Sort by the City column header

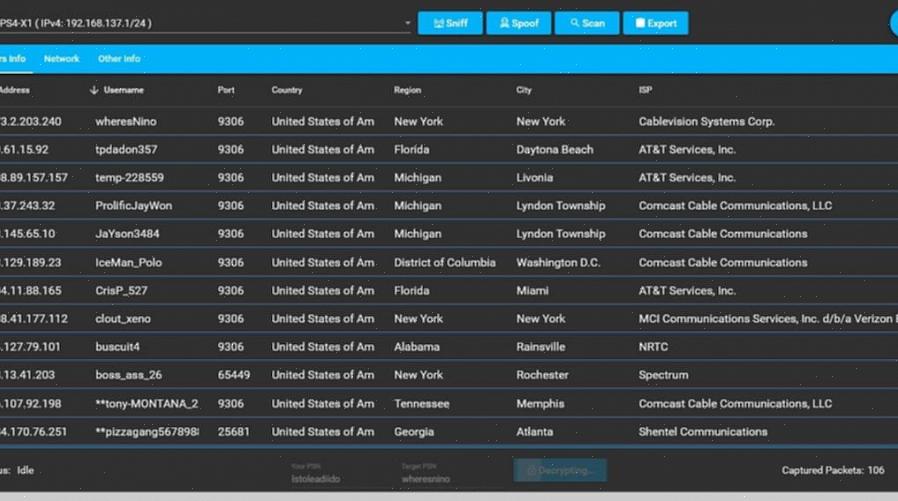[524, 90]
